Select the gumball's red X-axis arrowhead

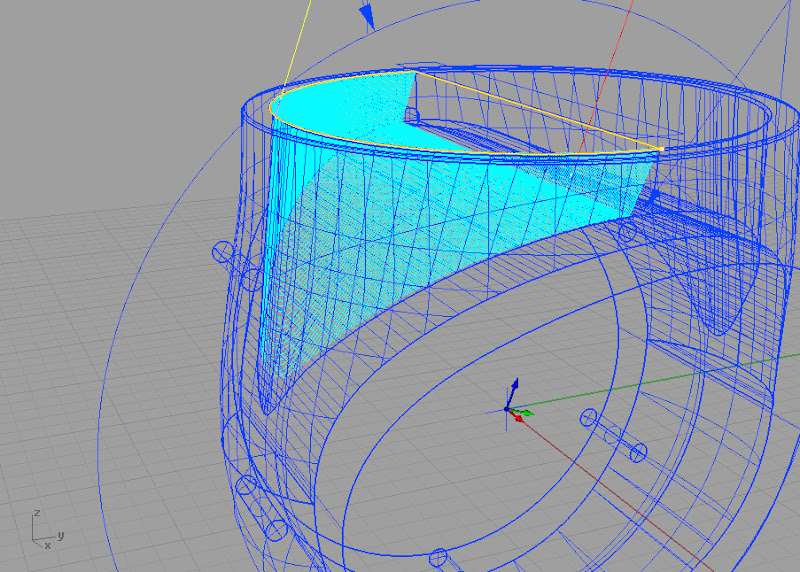[x=519, y=418]
